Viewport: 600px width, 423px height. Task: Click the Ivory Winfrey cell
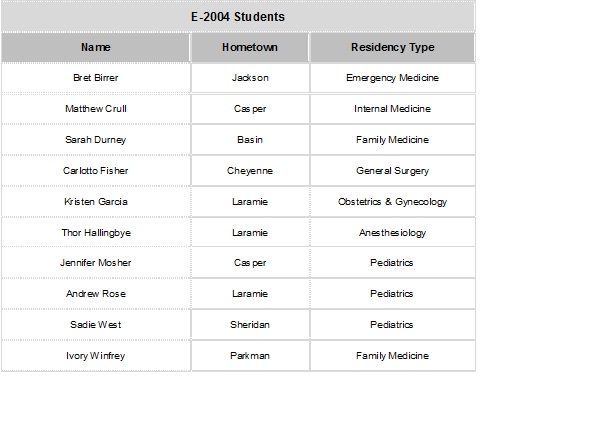96,356
